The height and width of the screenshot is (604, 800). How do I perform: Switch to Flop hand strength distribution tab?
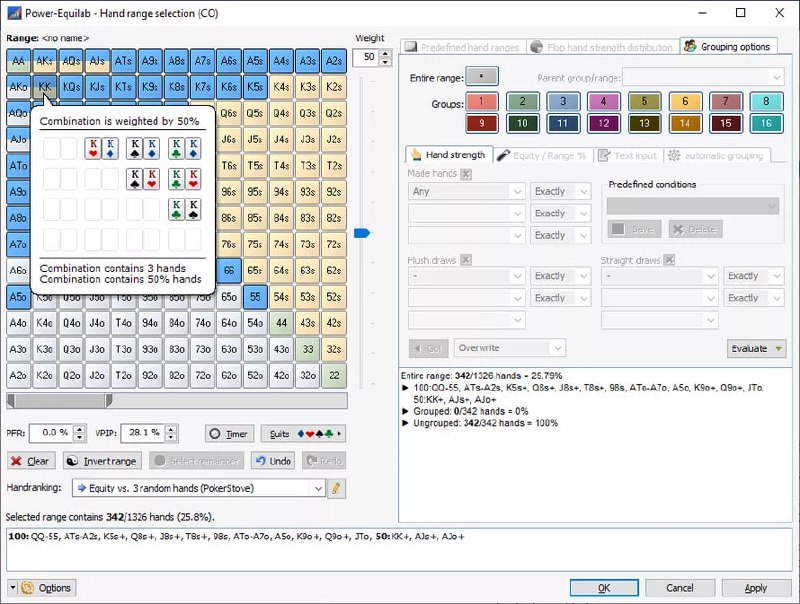point(603,47)
